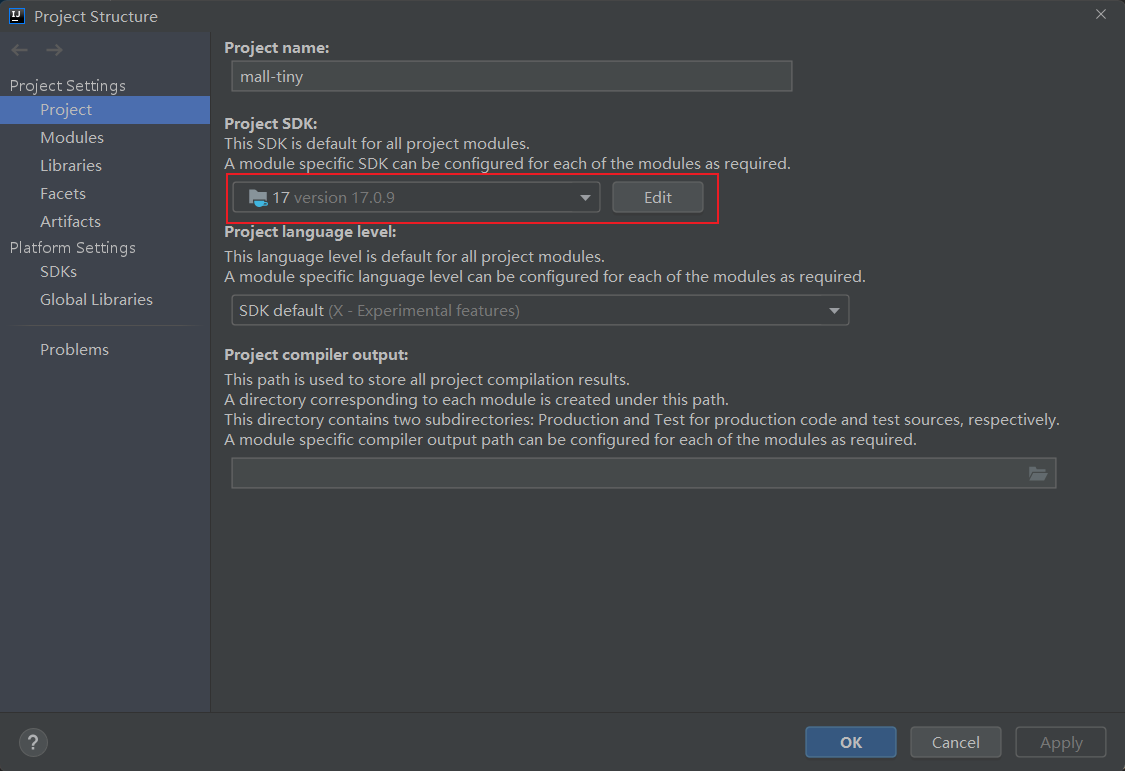Click the Cancel button
The width and height of the screenshot is (1125, 771).
(x=955, y=742)
